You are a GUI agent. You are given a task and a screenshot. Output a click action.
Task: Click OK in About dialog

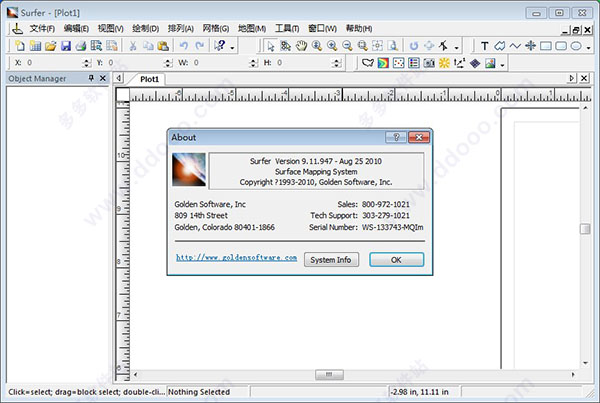(396, 259)
